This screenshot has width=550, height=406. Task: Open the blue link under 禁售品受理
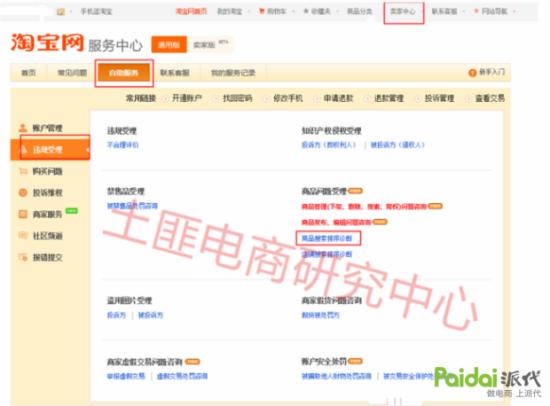pos(132,206)
